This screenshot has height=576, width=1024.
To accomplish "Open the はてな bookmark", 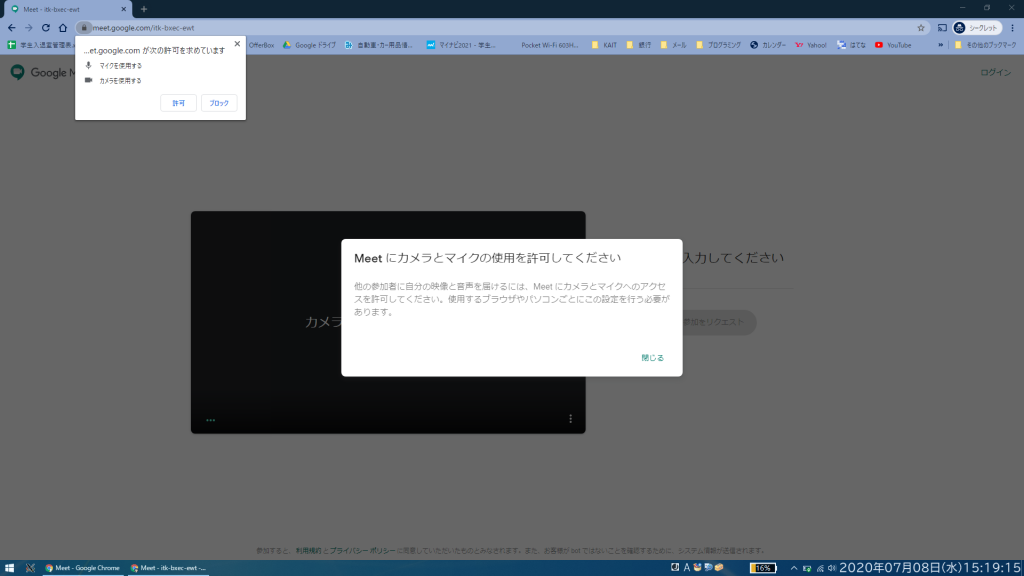I will [852, 45].
